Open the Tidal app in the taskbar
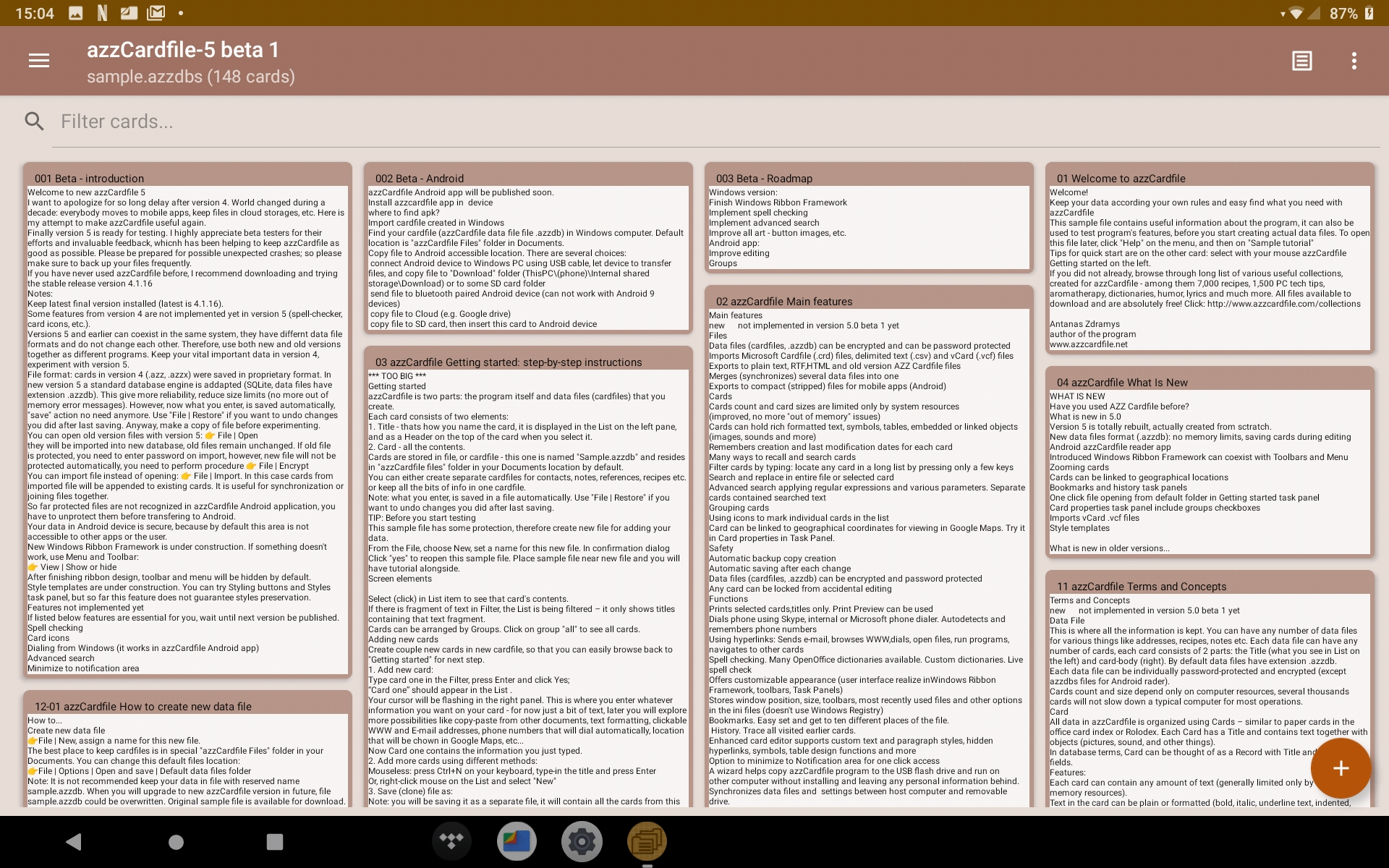This screenshot has width=1389, height=868. click(x=452, y=841)
